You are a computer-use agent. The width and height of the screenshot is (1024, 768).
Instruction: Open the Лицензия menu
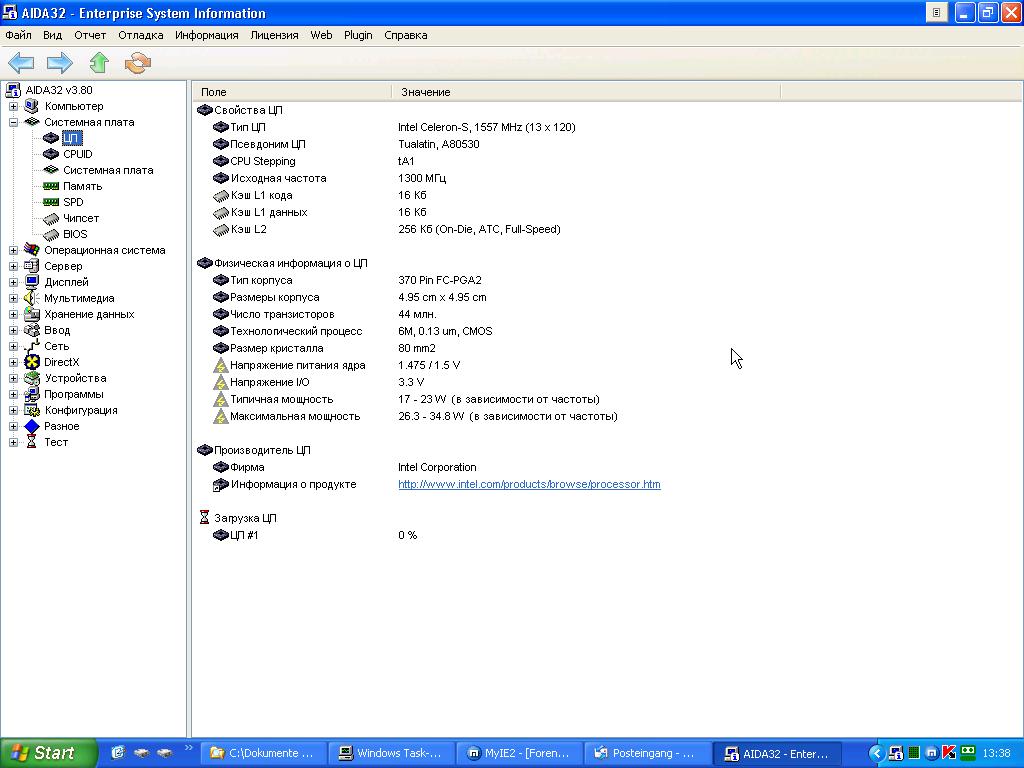point(274,35)
